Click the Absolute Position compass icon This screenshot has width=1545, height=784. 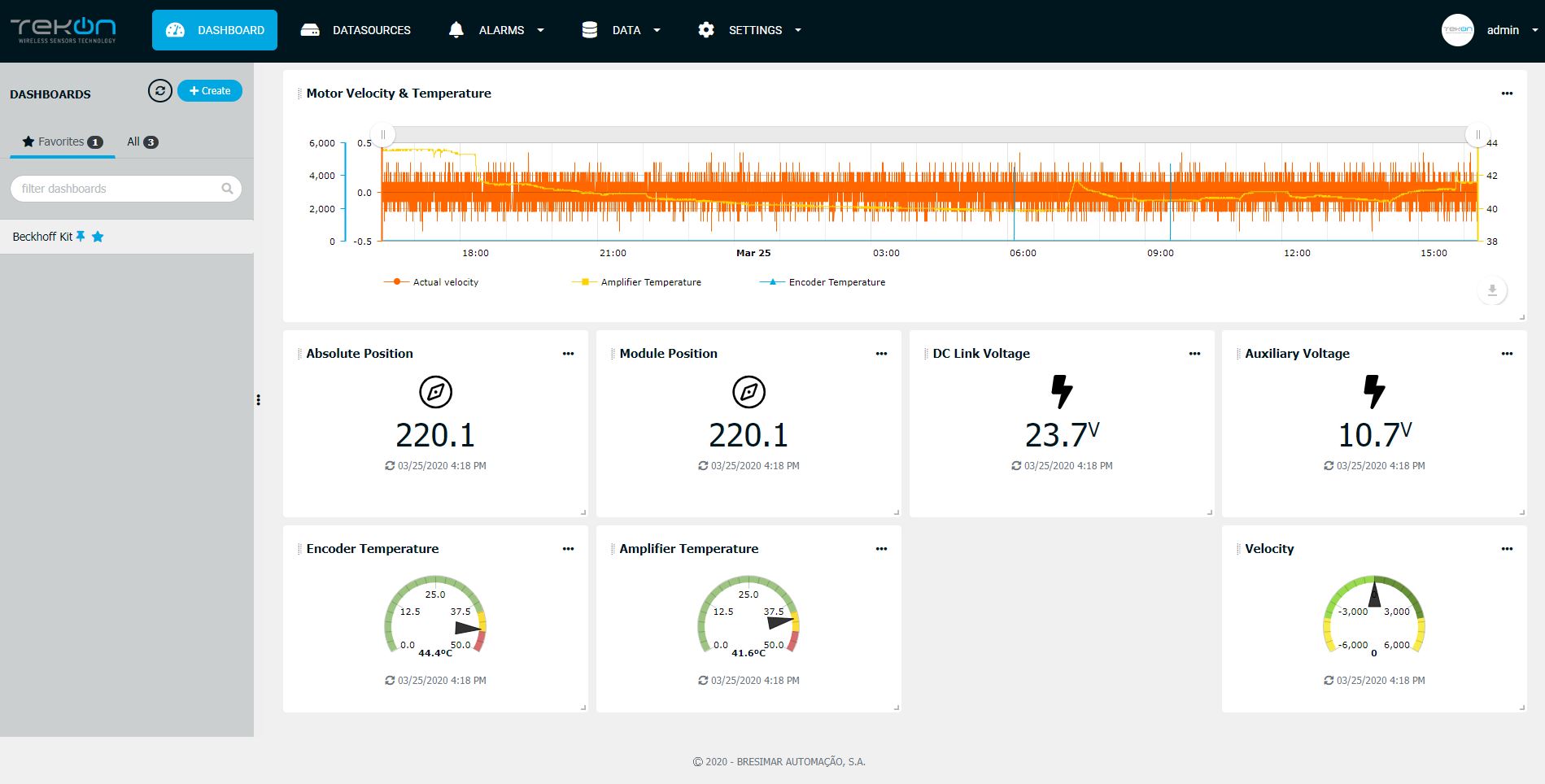435,392
